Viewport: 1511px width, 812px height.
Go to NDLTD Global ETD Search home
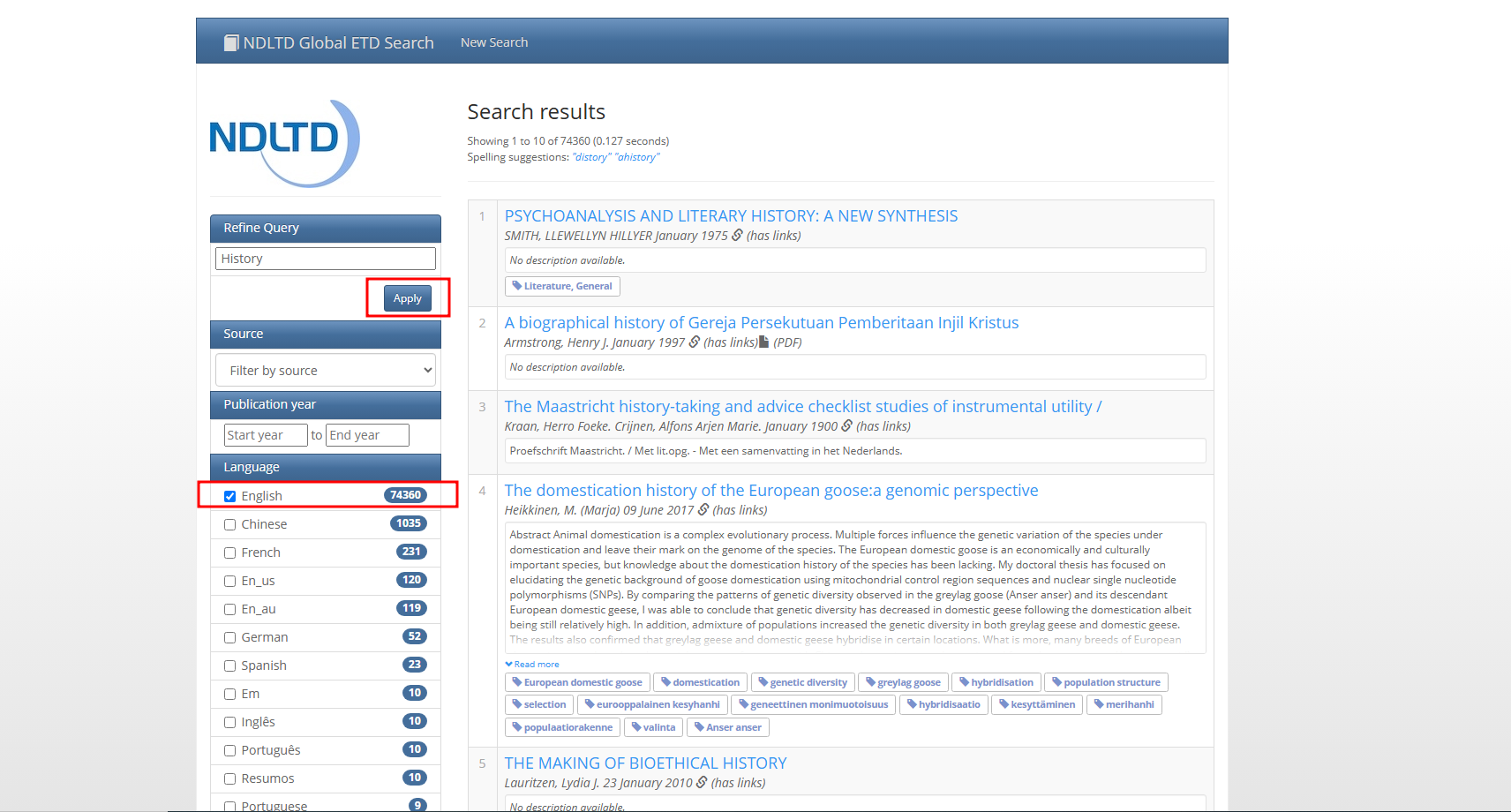338,43
